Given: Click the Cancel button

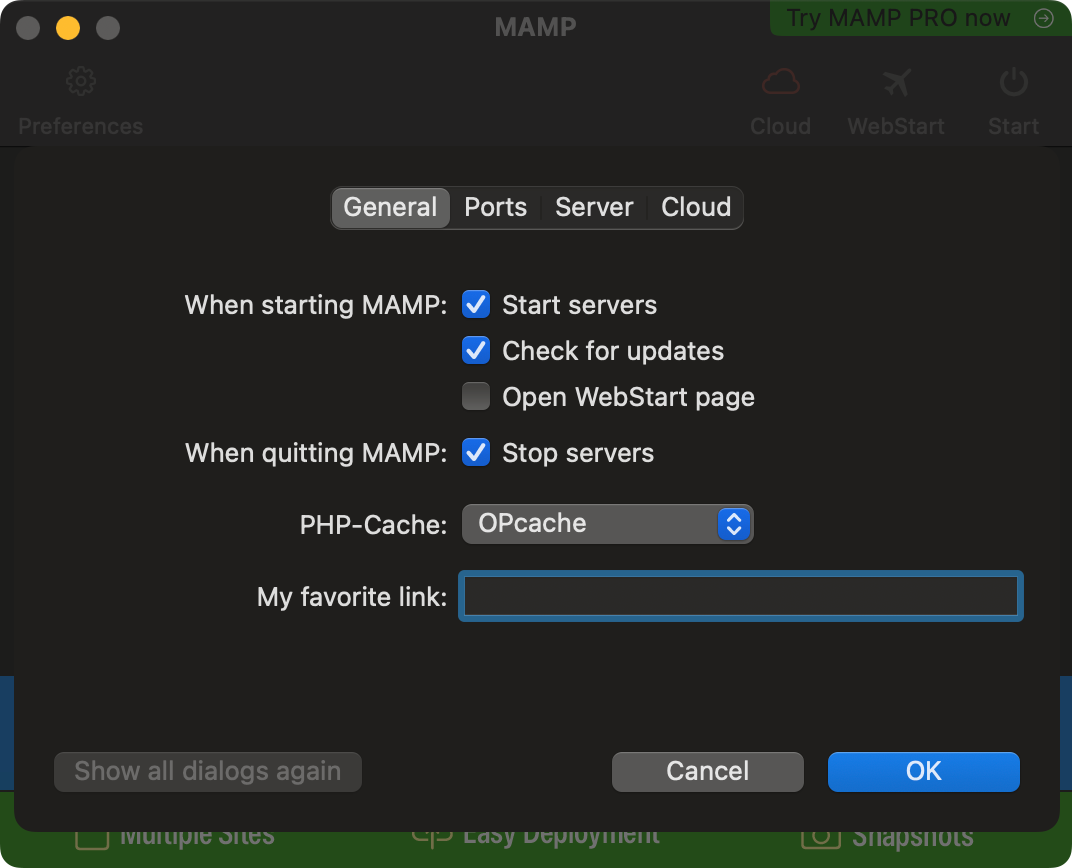Looking at the screenshot, I should pos(708,772).
